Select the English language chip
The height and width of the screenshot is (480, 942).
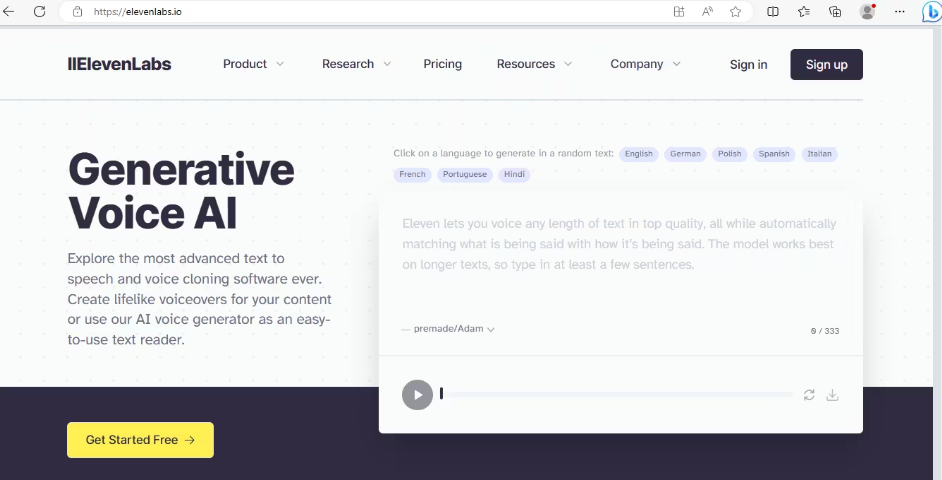[639, 154]
